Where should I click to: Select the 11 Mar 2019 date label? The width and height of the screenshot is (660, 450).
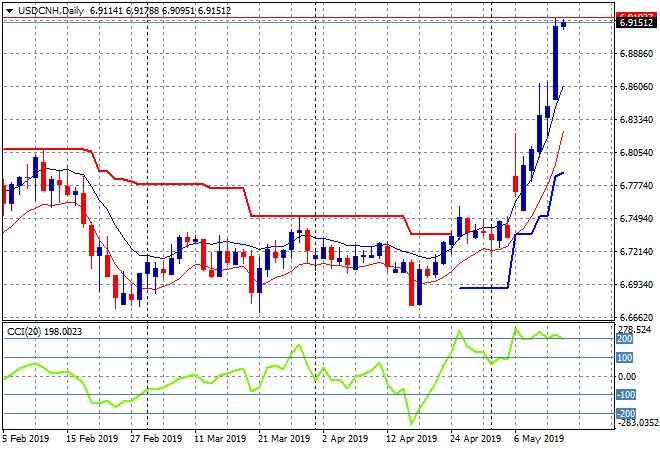(x=220, y=439)
